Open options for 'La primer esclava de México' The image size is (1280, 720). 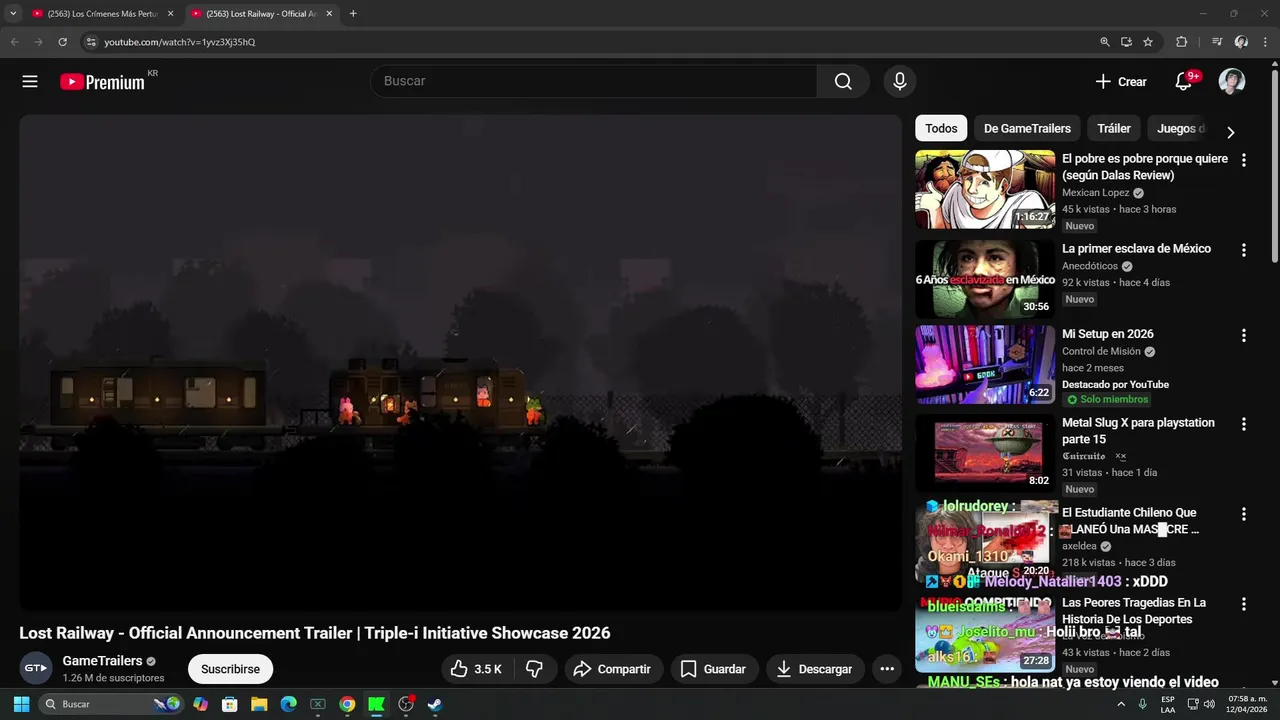[x=1244, y=250]
